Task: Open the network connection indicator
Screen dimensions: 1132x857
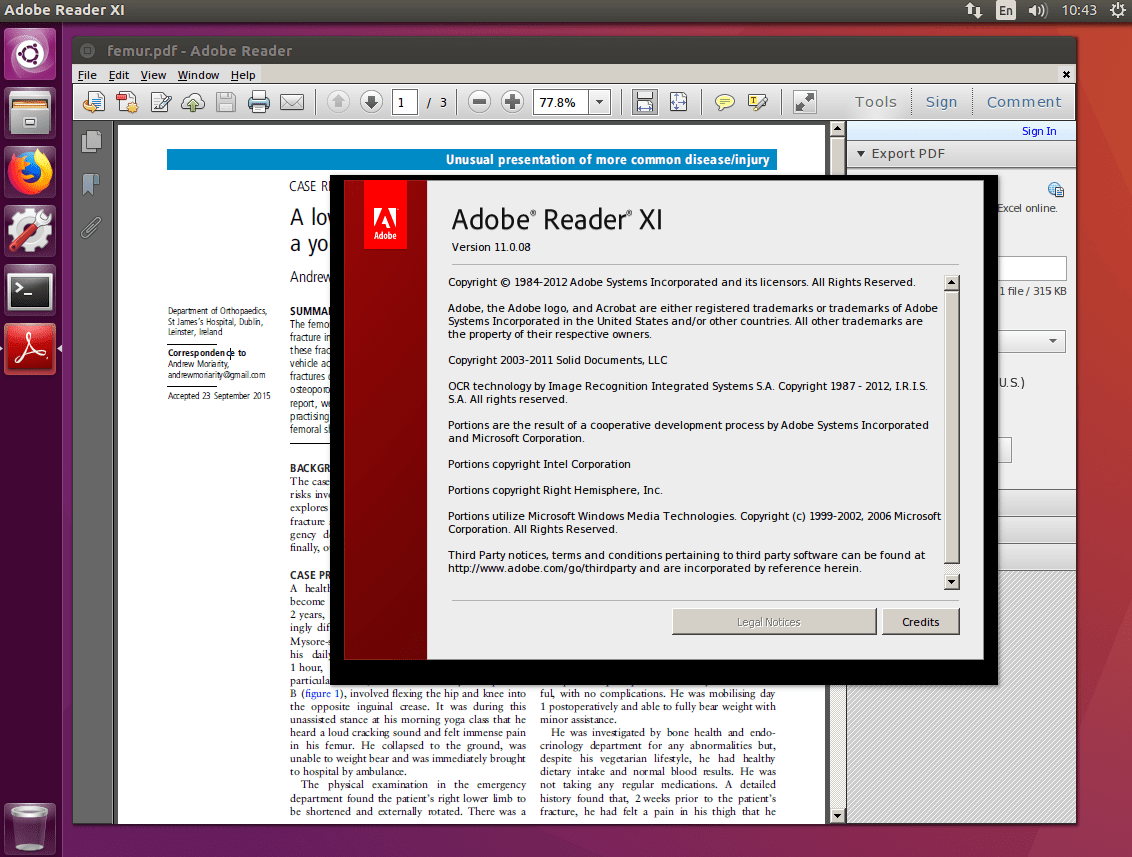Action: (x=974, y=10)
